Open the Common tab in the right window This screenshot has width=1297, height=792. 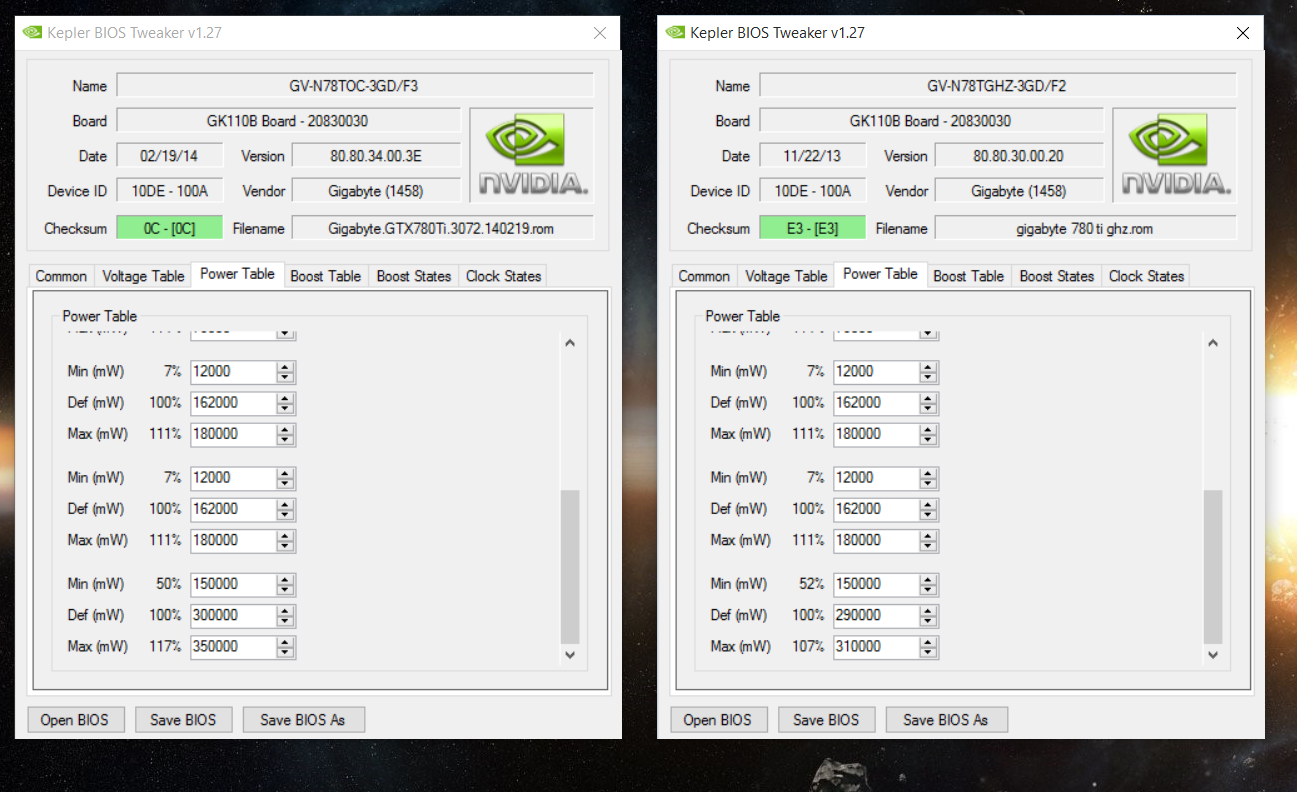704,276
